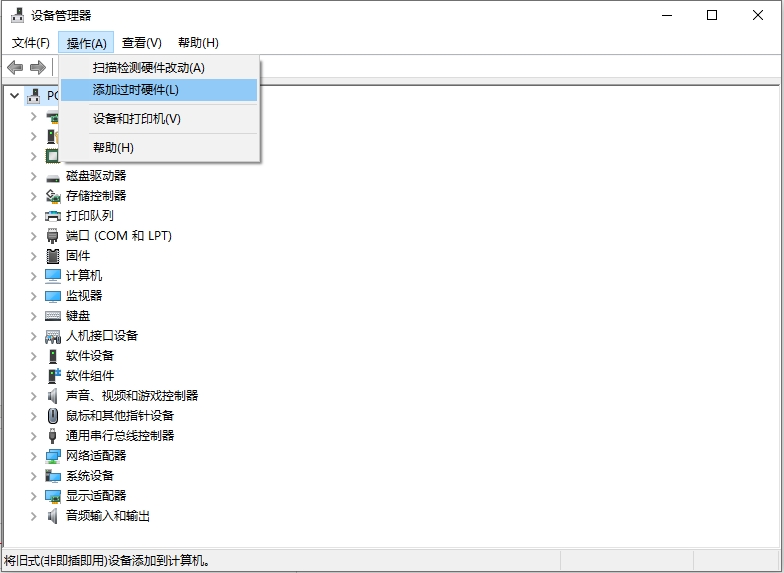Click the back arrow toolbar icon

tap(15, 67)
